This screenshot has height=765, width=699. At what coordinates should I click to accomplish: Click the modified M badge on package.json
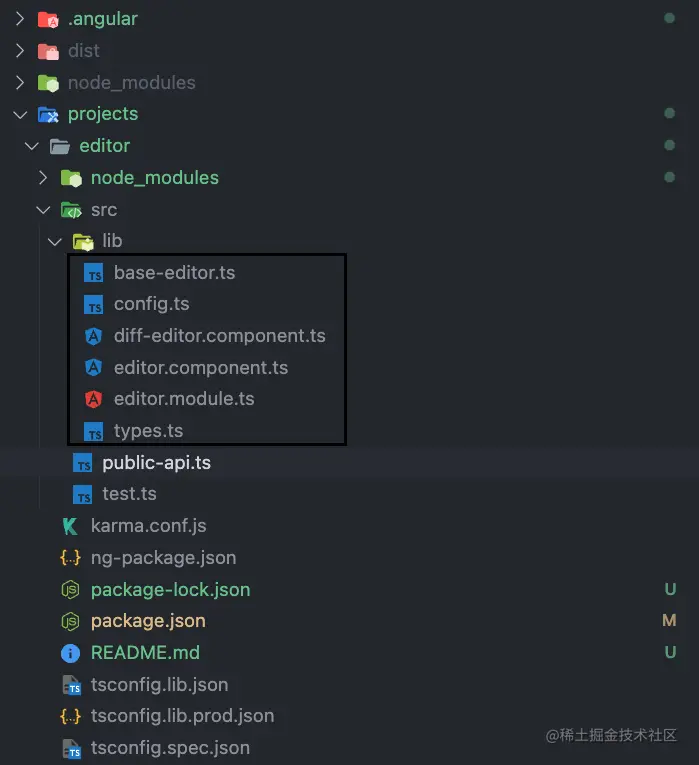pyautogui.click(x=669, y=621)
